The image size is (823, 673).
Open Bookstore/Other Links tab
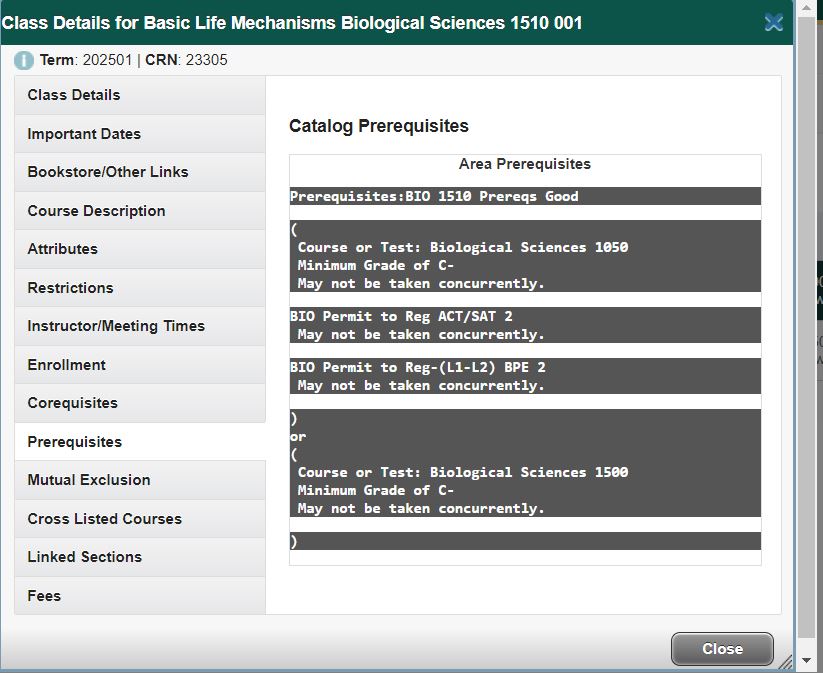coord(140,172)
